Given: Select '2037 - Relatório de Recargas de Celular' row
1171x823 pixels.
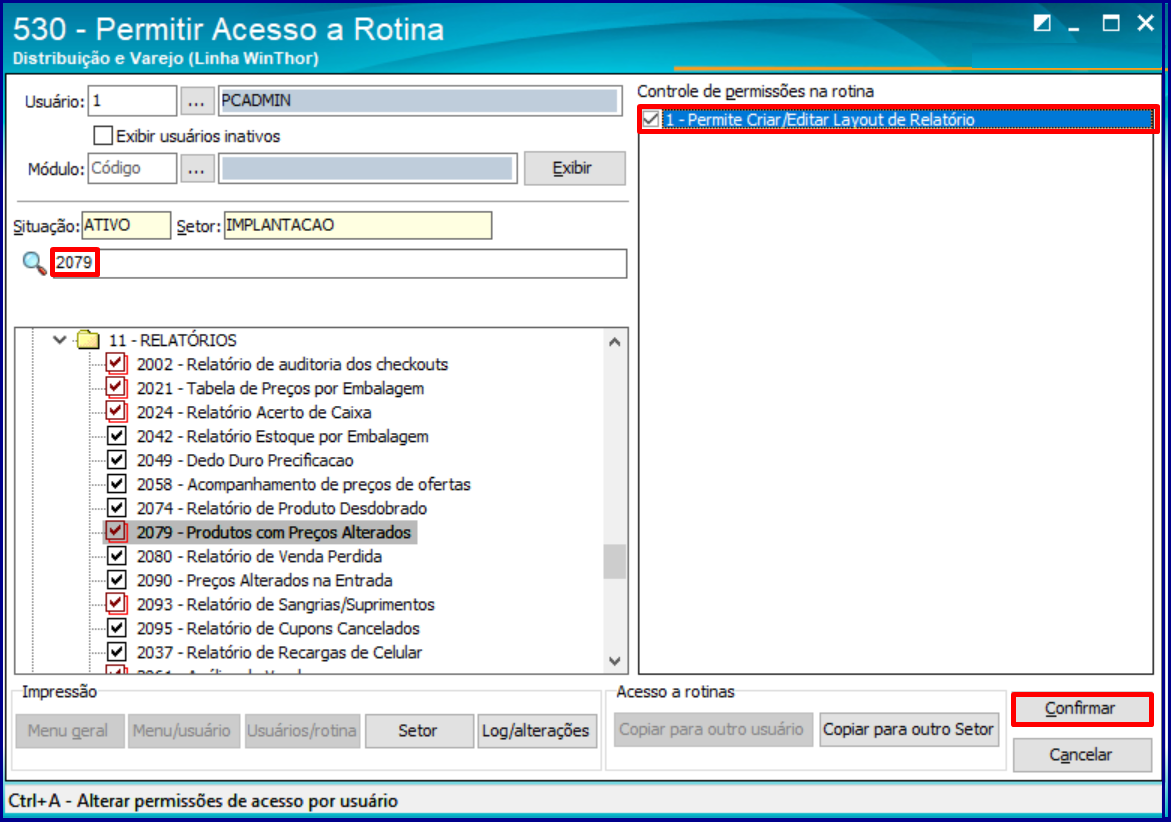Looking at the screenshot, I should [279, 652].
